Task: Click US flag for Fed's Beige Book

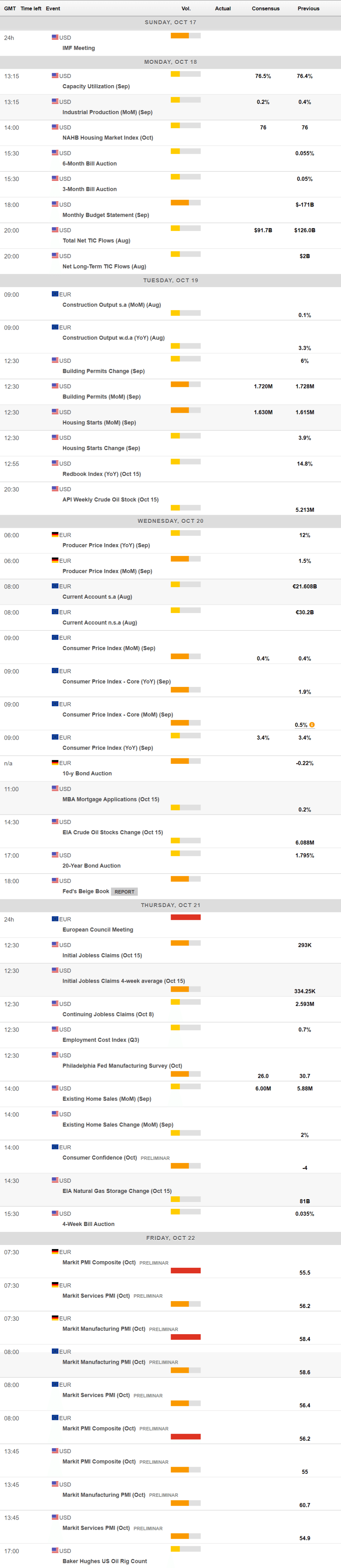Action: click(55, 880)
